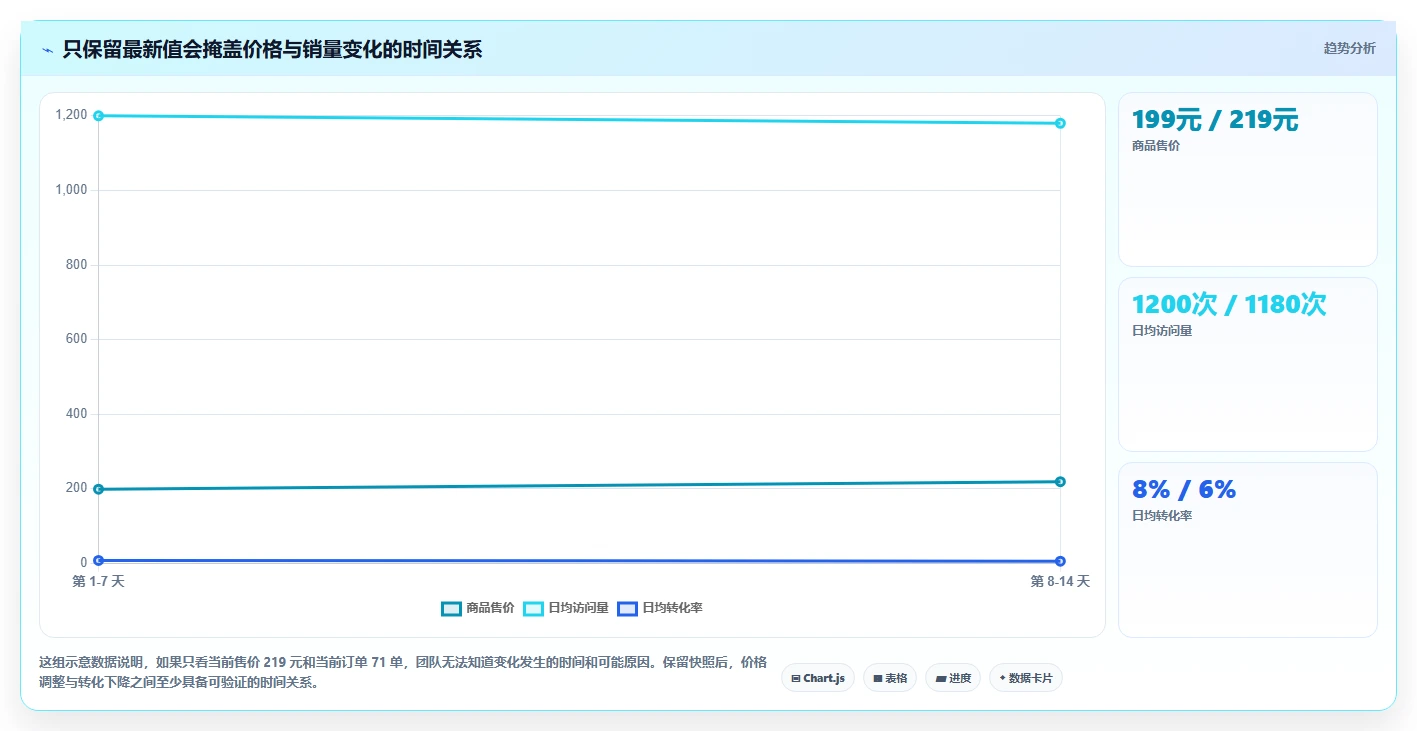Select the 商品售价 data point at 第 8-14 天
Viewport: 1417px width, 731px height.
point(1060,482)
